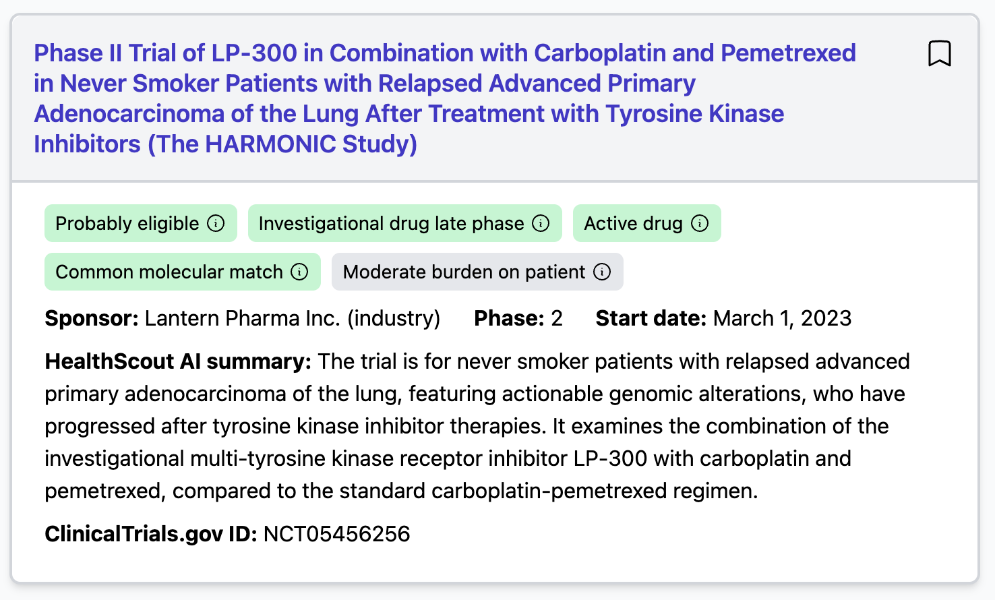The width and height of the screenshot is (995, 600).
Task: Open info icon for Investigational drug late phase
Action: click(541, 224)
